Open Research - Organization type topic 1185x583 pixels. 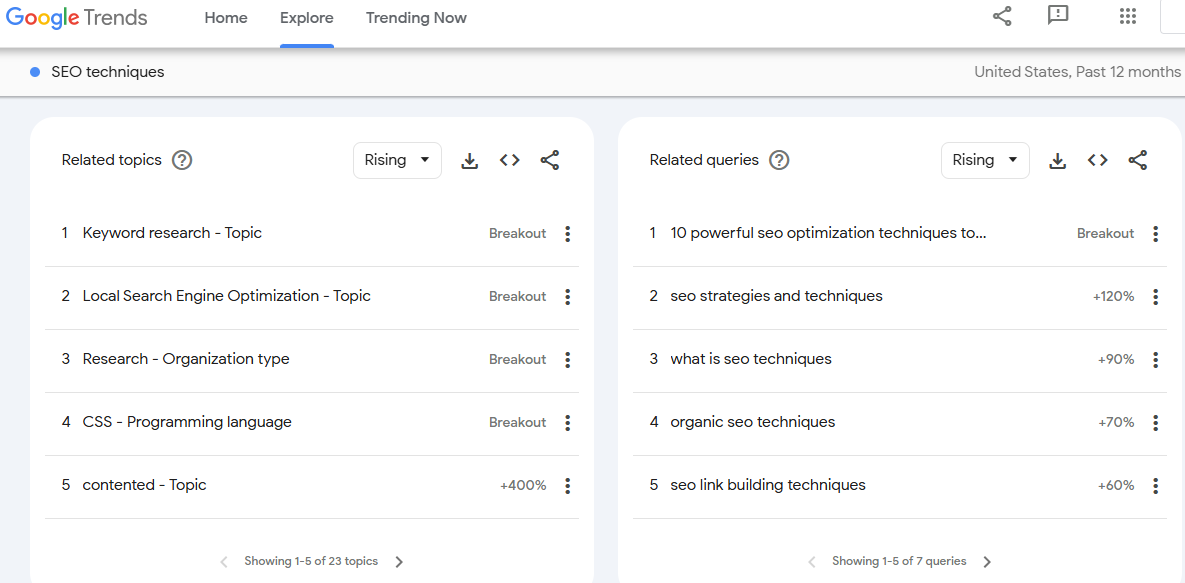pos(186,359)
